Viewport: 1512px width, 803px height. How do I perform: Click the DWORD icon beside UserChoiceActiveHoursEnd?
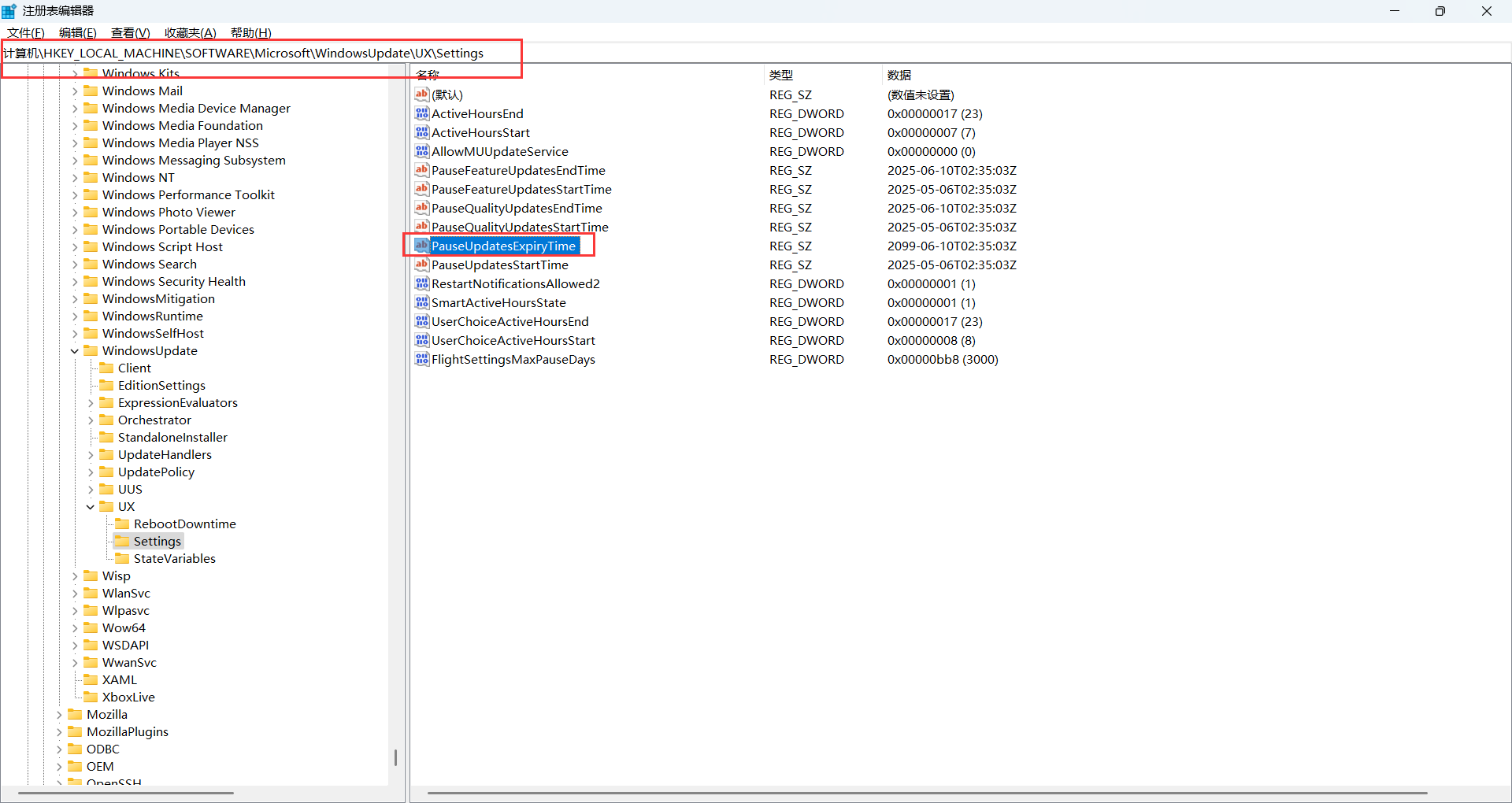[422, 321]
